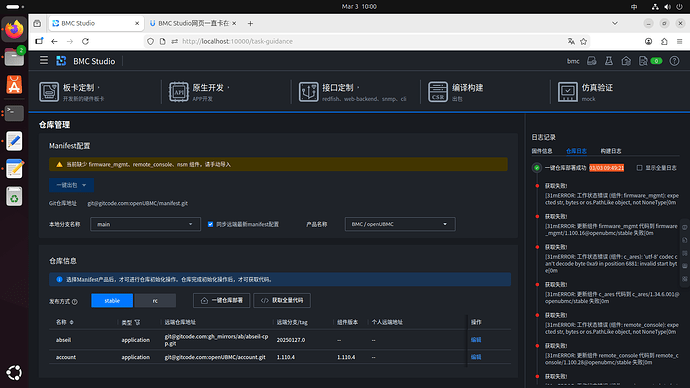Click 编辑 link for the account row
This screenshot has height=388, width=690.
click(476, 357)
